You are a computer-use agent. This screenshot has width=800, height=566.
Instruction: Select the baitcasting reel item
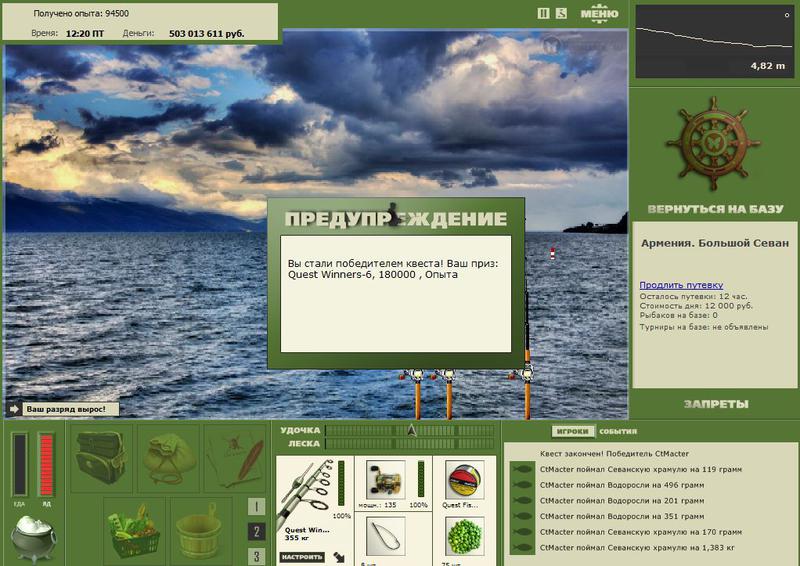click(386, 479)
